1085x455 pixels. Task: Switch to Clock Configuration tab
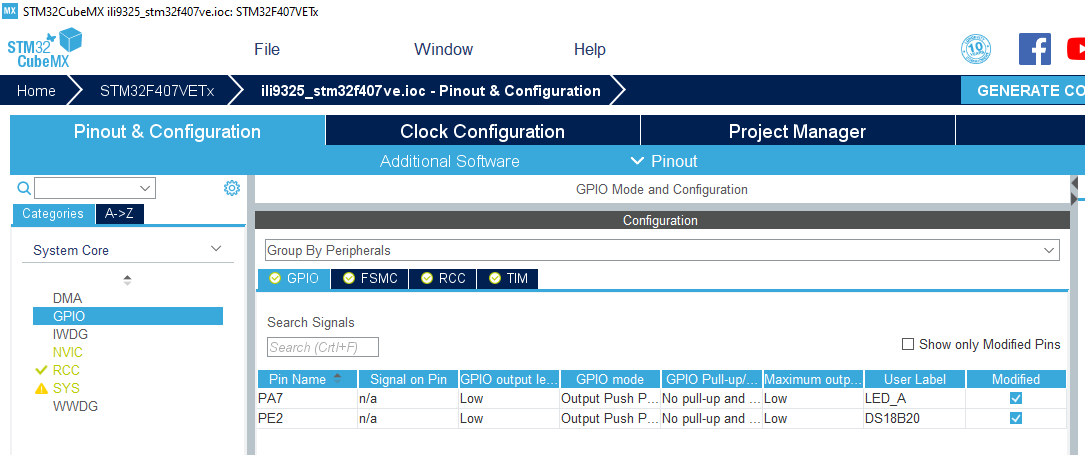[482, 131]
